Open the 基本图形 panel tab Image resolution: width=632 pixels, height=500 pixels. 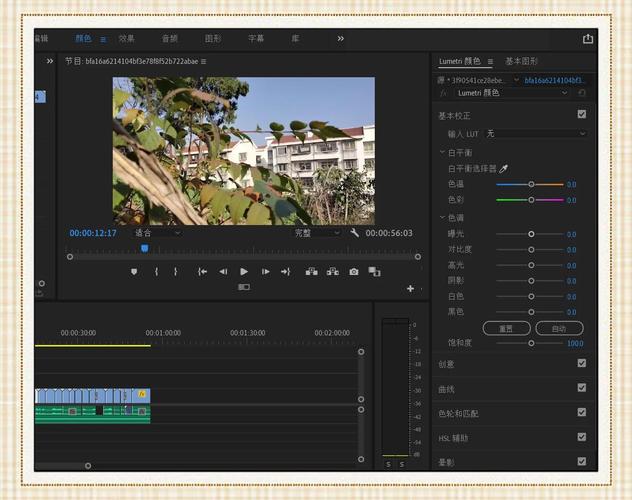(522, 61)
